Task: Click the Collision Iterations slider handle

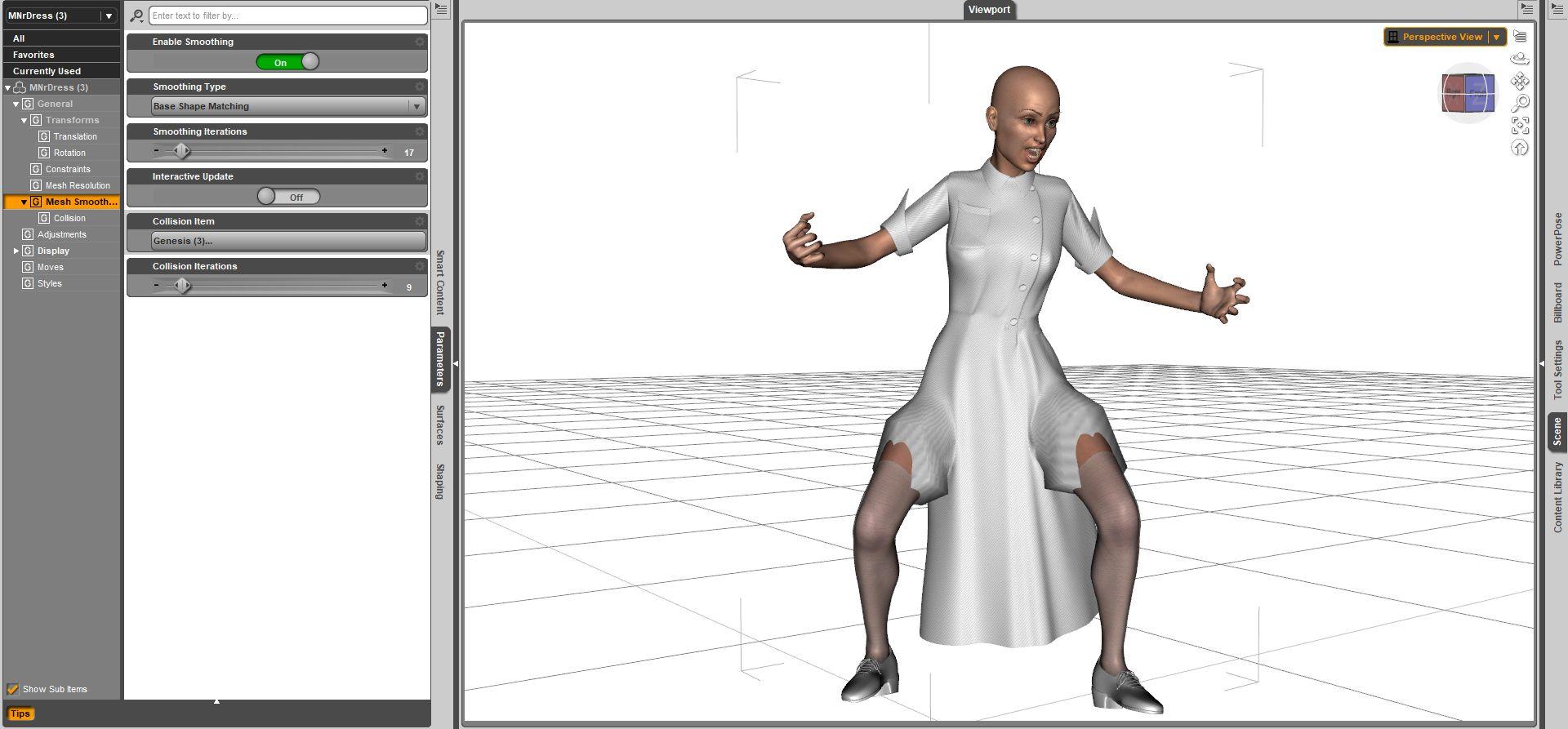Action: click(x=183, y=286)
